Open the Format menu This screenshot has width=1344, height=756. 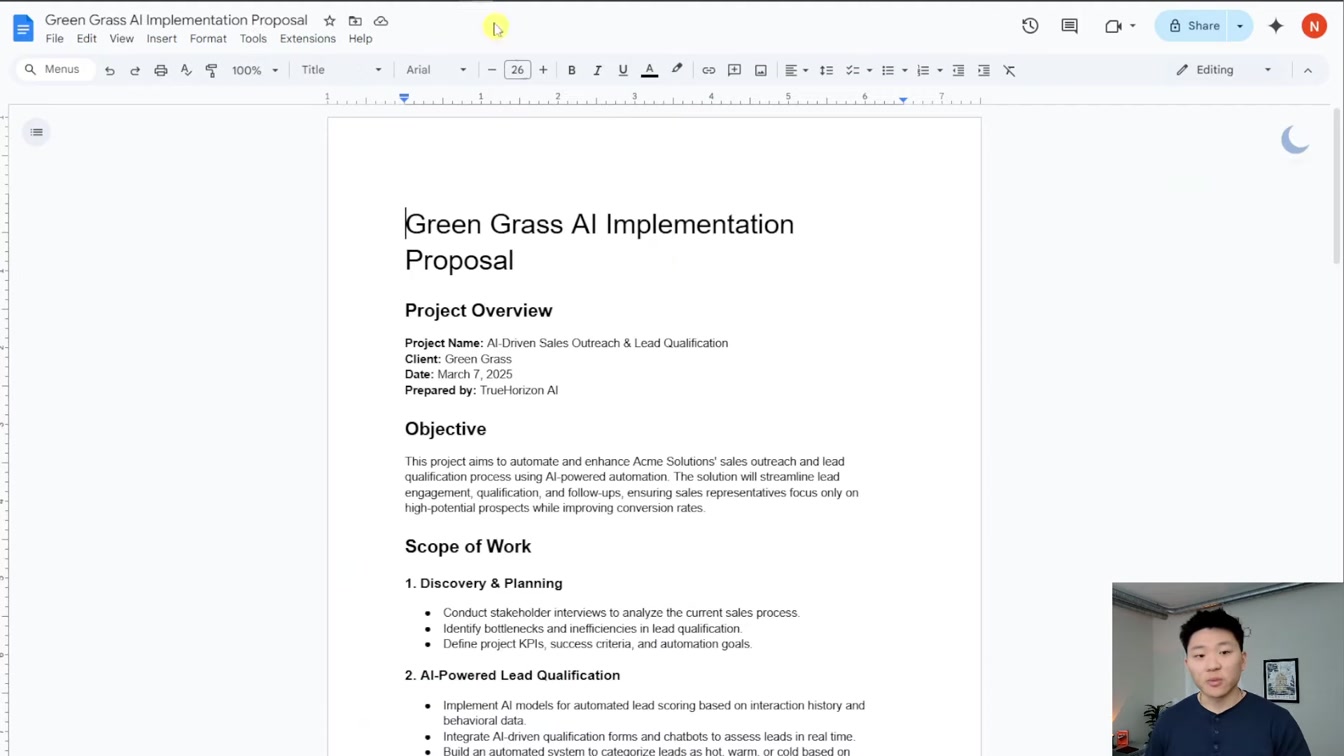point(208,39)
